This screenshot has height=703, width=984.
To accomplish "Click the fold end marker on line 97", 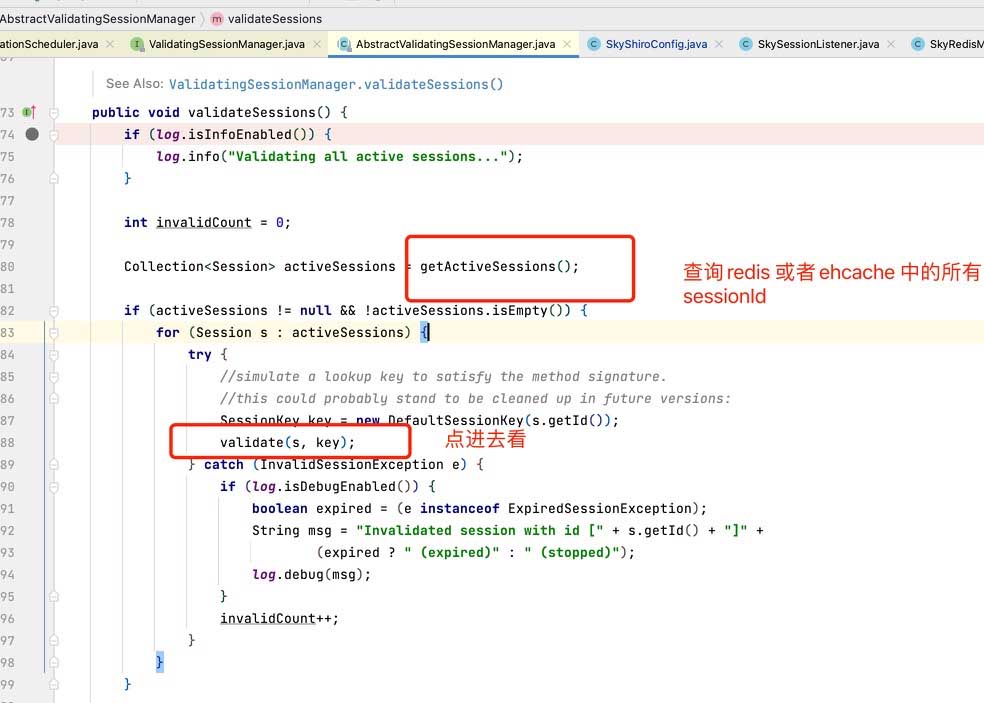I will click(x=54, y=640).
